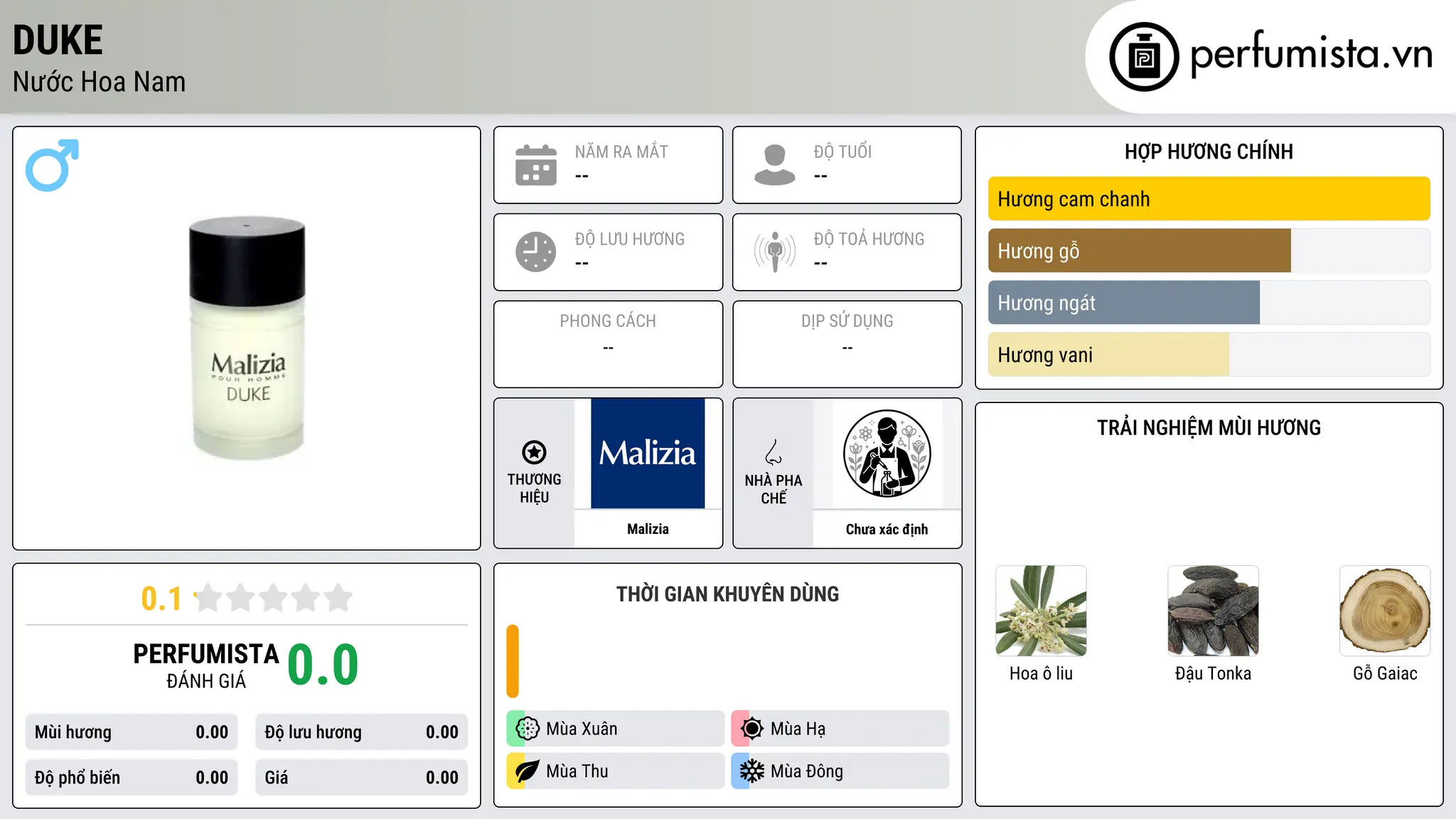Click the nose icon above Nhà Pha Chế
The width and height of the screenshot is (1456, 819).
[x=773, y=452]
